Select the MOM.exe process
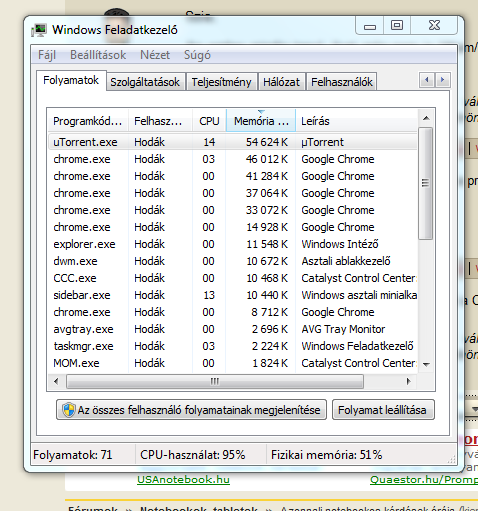This screenshot has height=511, width=478. pos(232,363)
